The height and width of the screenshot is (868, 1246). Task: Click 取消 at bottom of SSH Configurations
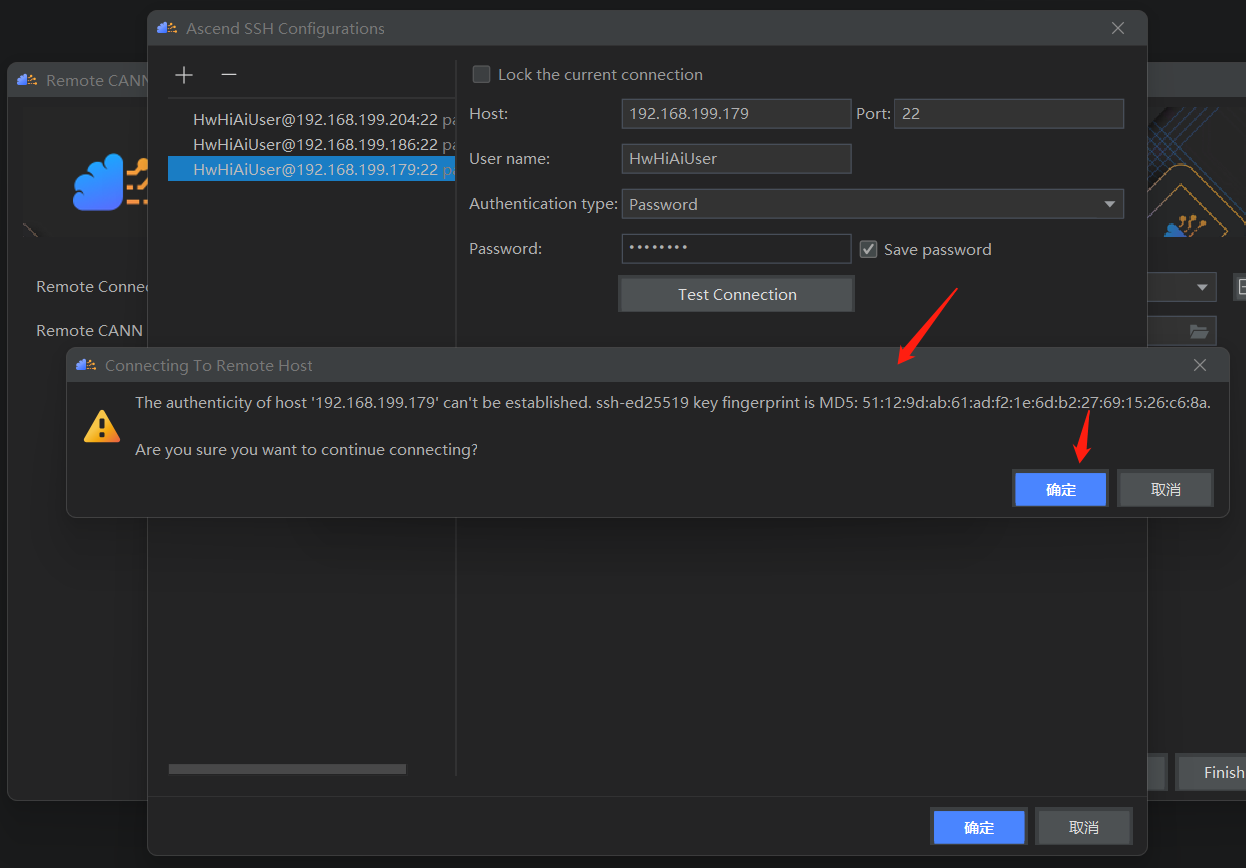[1084, 827]
